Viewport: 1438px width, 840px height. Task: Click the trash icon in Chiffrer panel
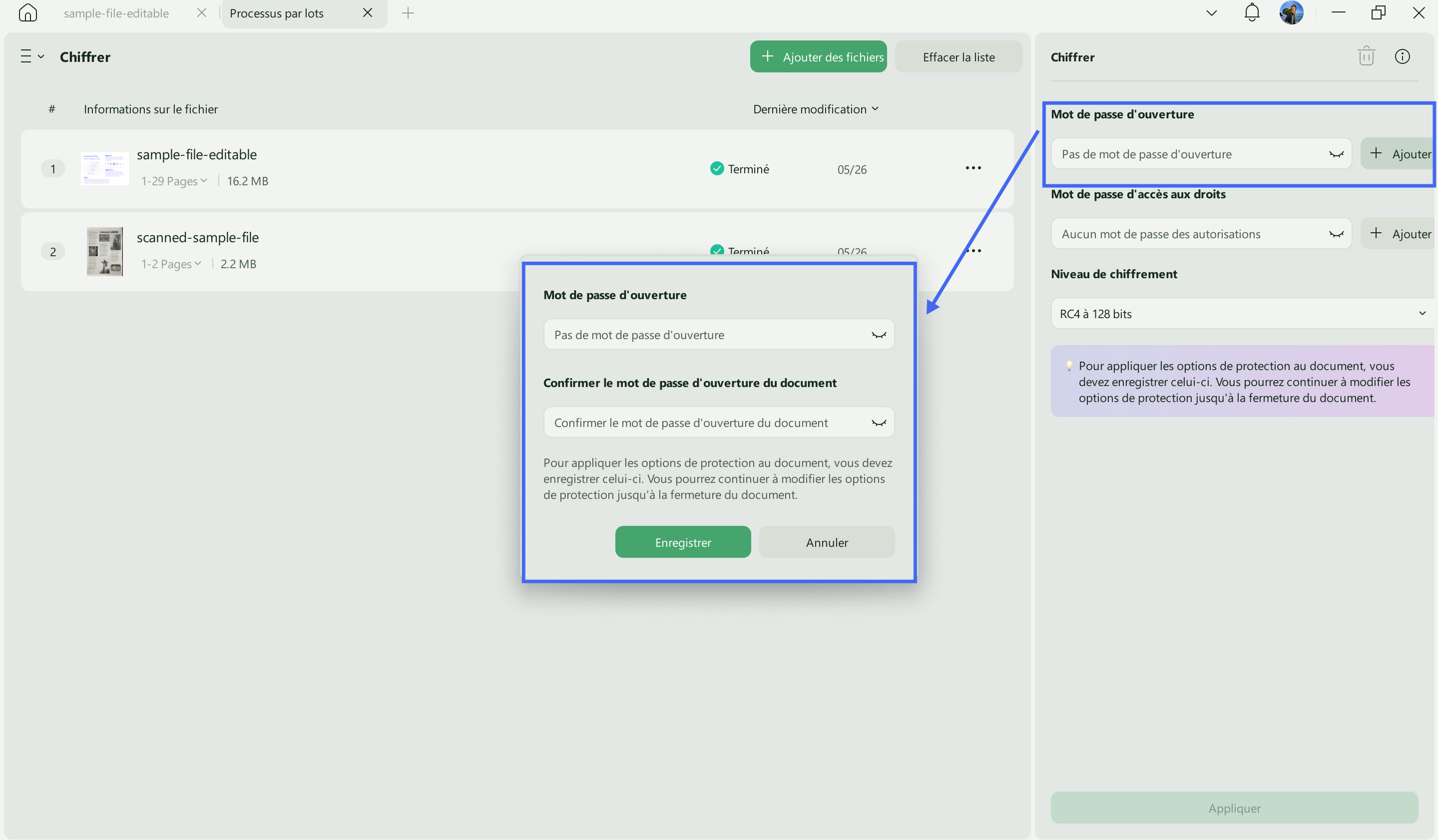pos(1366,56)
